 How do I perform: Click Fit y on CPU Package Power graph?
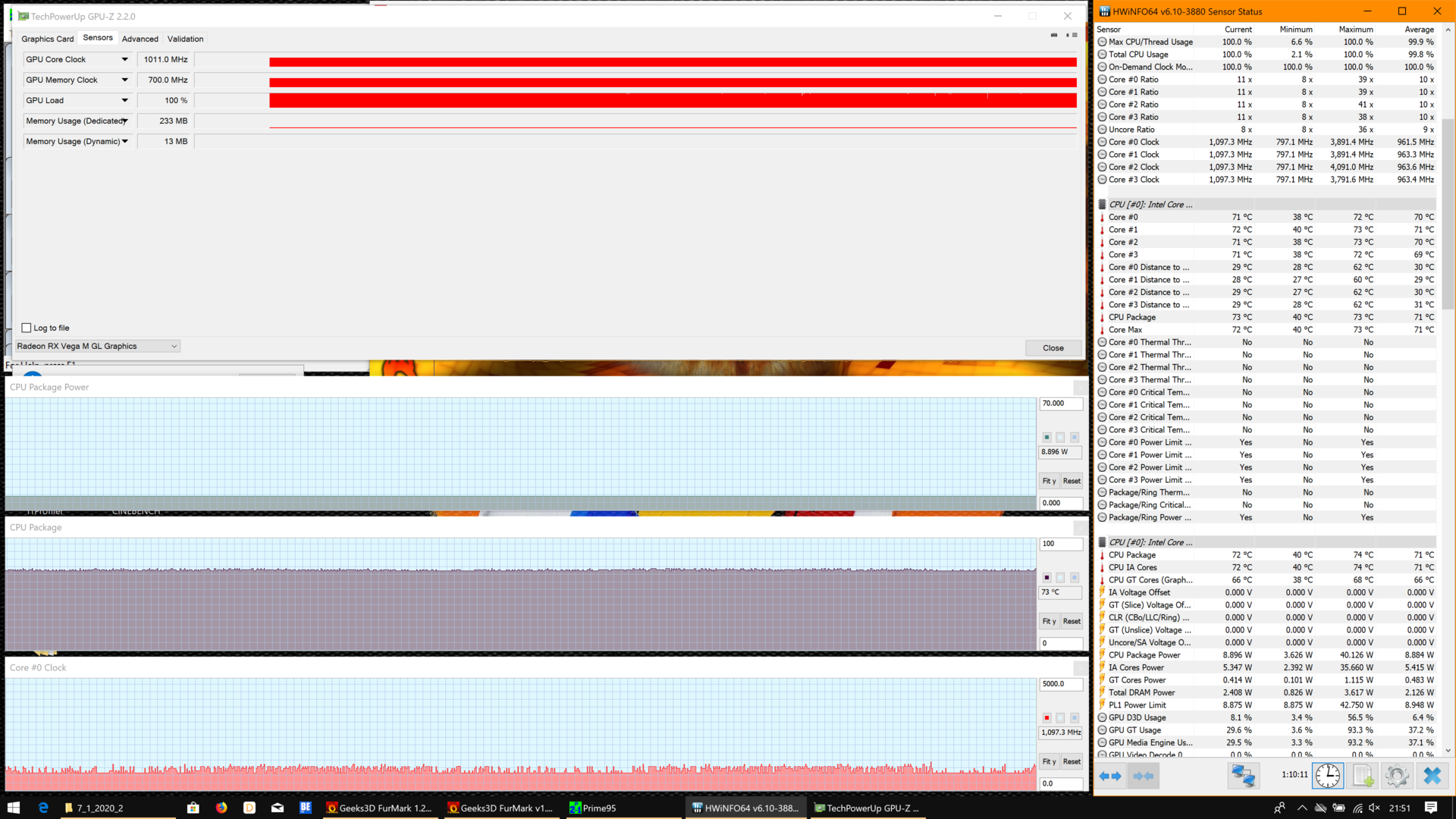(x=1049, y=481)
